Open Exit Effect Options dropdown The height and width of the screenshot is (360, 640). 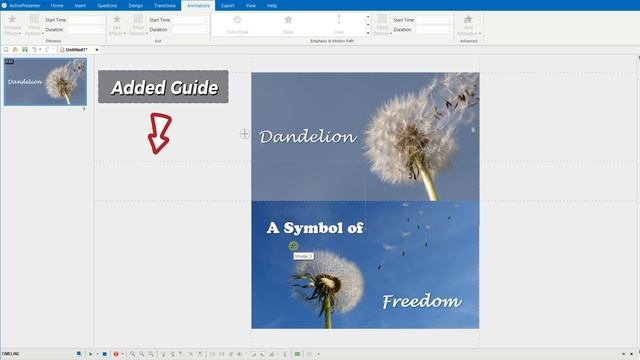pos(138,25)
